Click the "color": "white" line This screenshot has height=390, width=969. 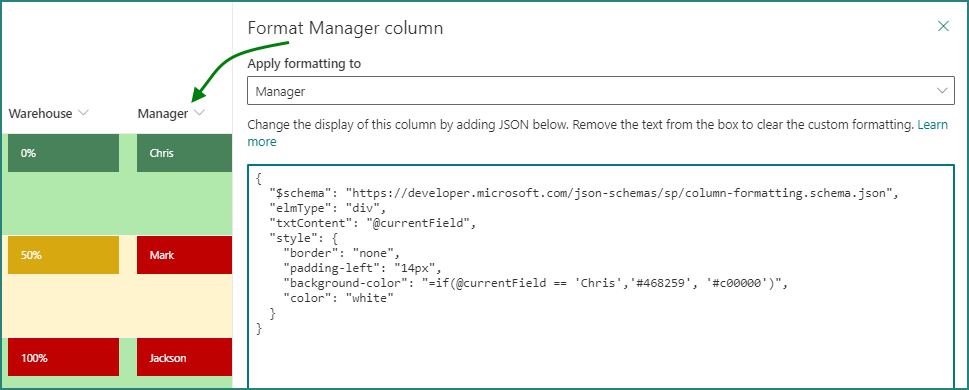point(338,298)
